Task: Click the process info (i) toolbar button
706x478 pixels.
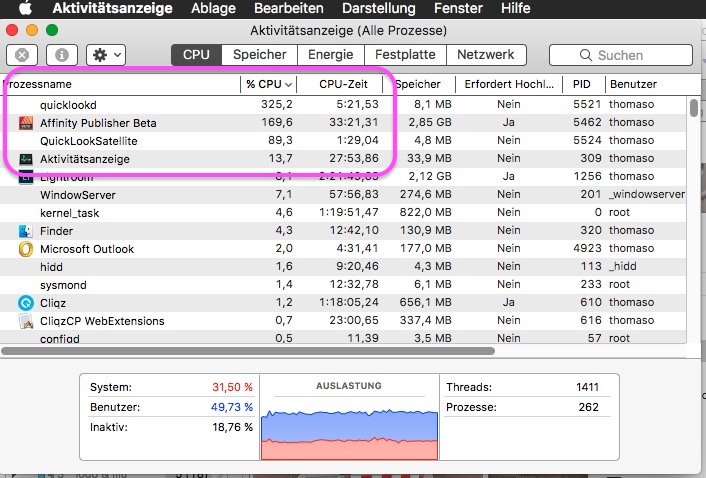Action: (x=62, y=55)
